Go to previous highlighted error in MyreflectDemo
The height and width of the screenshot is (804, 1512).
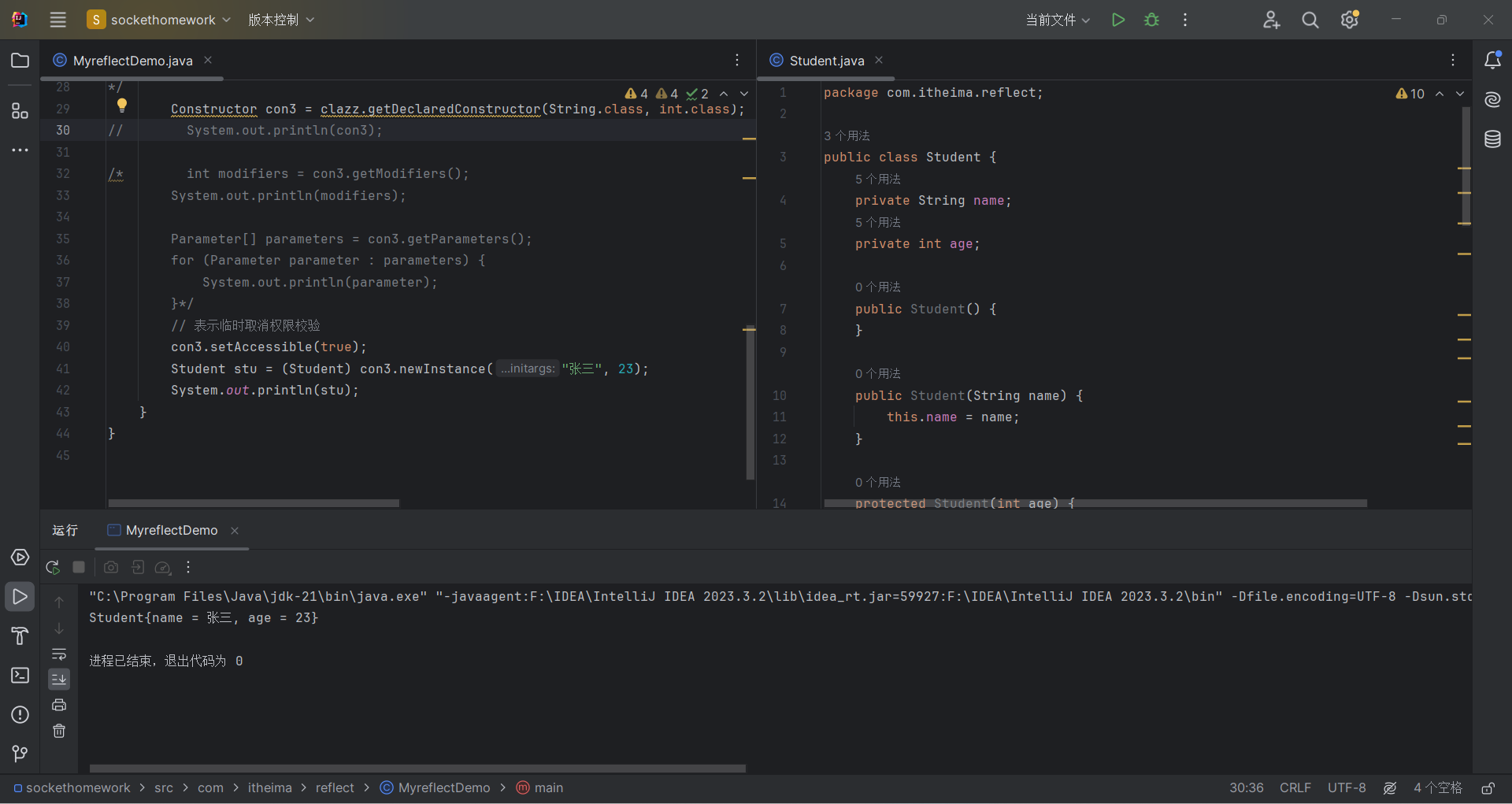point(724,94)
